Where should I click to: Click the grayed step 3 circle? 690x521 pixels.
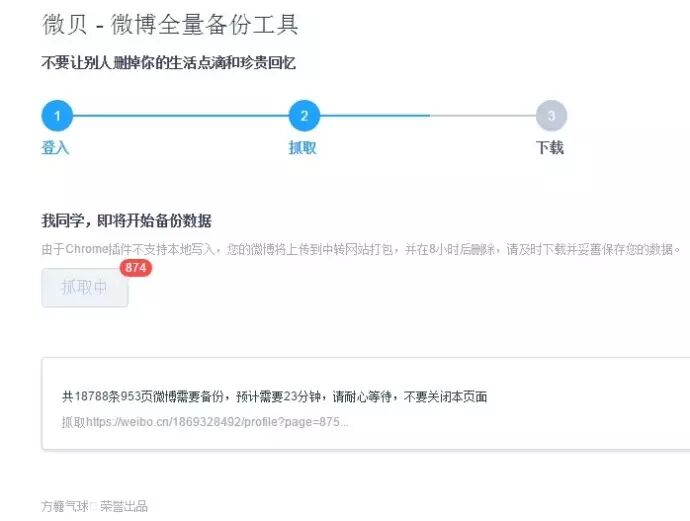[551, 116]
